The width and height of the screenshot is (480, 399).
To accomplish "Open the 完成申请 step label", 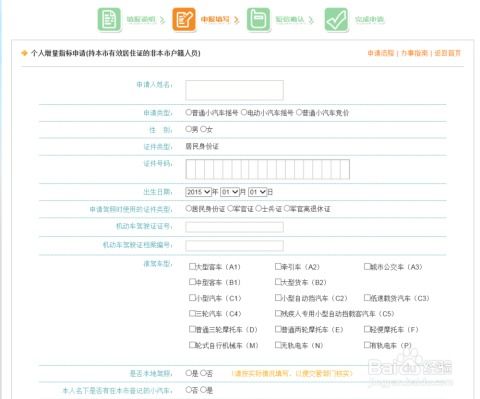I will [369, 19].
